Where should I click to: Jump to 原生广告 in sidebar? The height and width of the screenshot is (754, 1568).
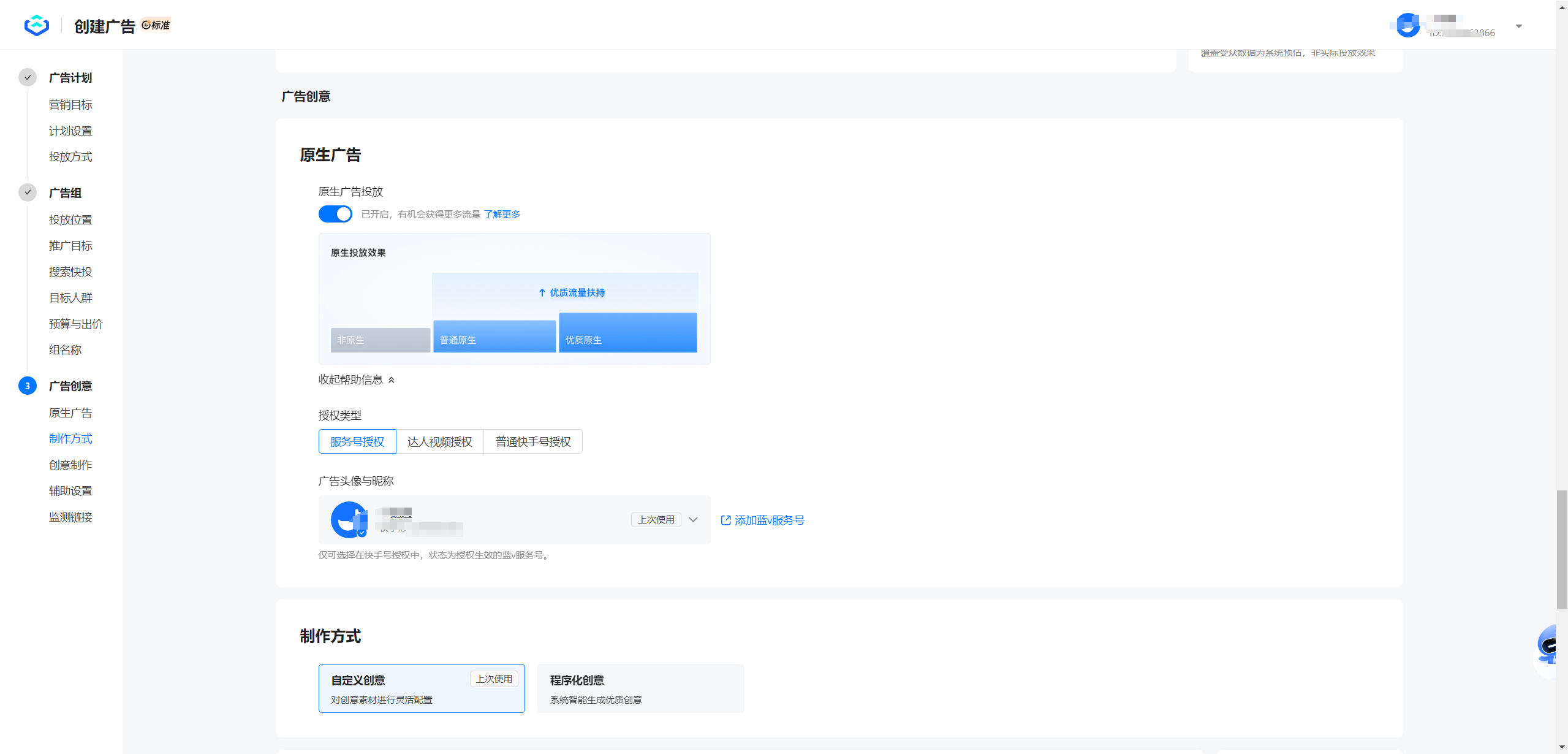pos(70,413)
